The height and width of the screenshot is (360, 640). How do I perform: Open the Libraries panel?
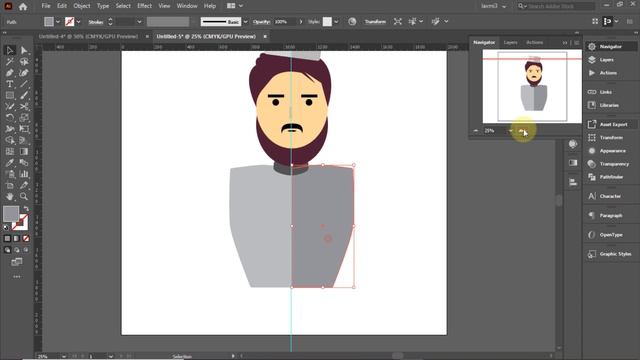(x=610, y=105)
